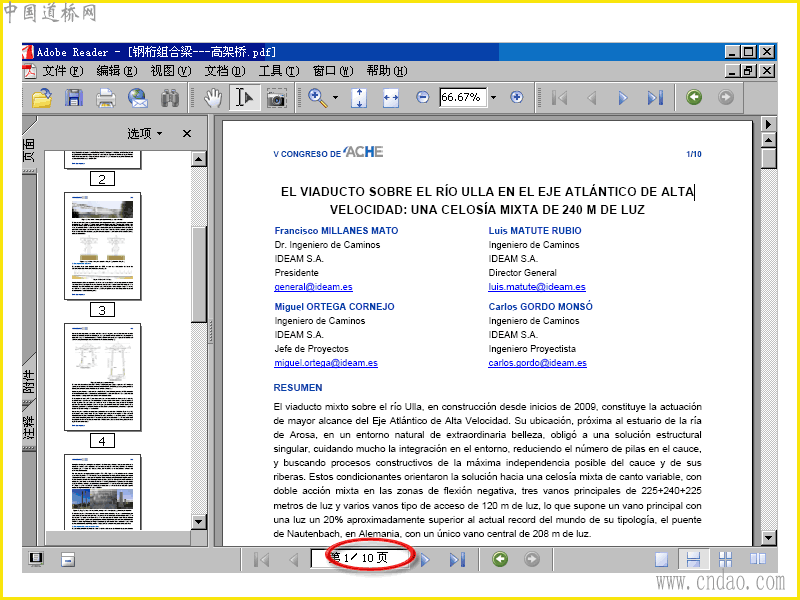Save the PDF with the floppy disk icon
Screen dimensions: 800x600
click(73, 98)
